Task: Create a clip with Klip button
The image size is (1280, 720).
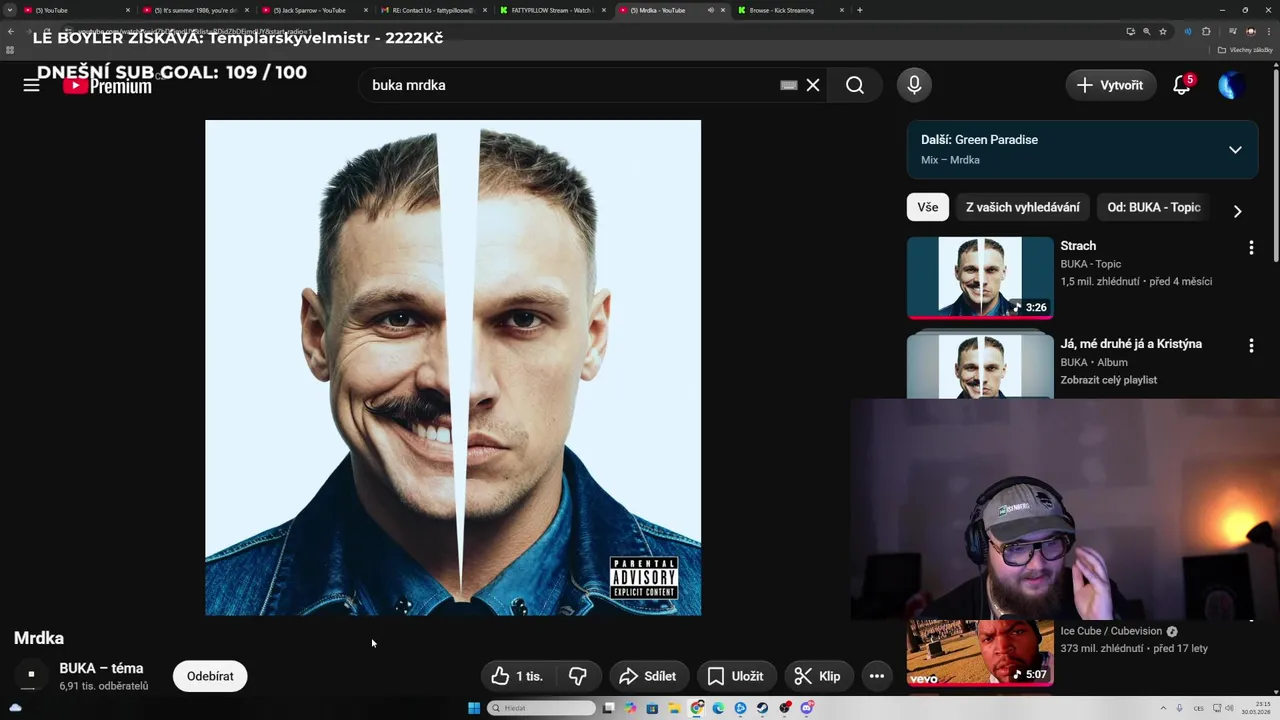Action: pos(818,676)
